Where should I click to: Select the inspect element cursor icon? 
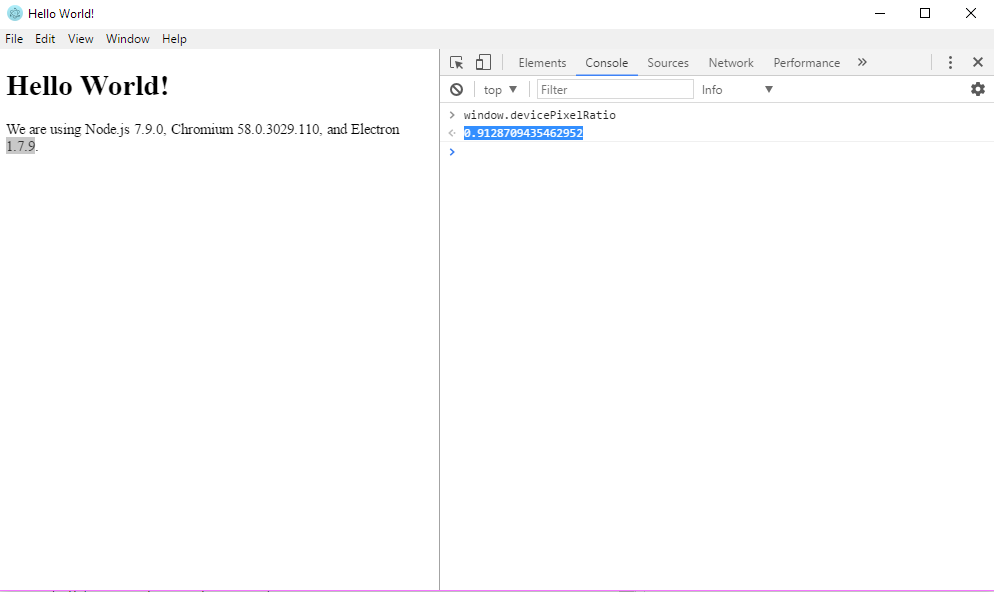457,62
